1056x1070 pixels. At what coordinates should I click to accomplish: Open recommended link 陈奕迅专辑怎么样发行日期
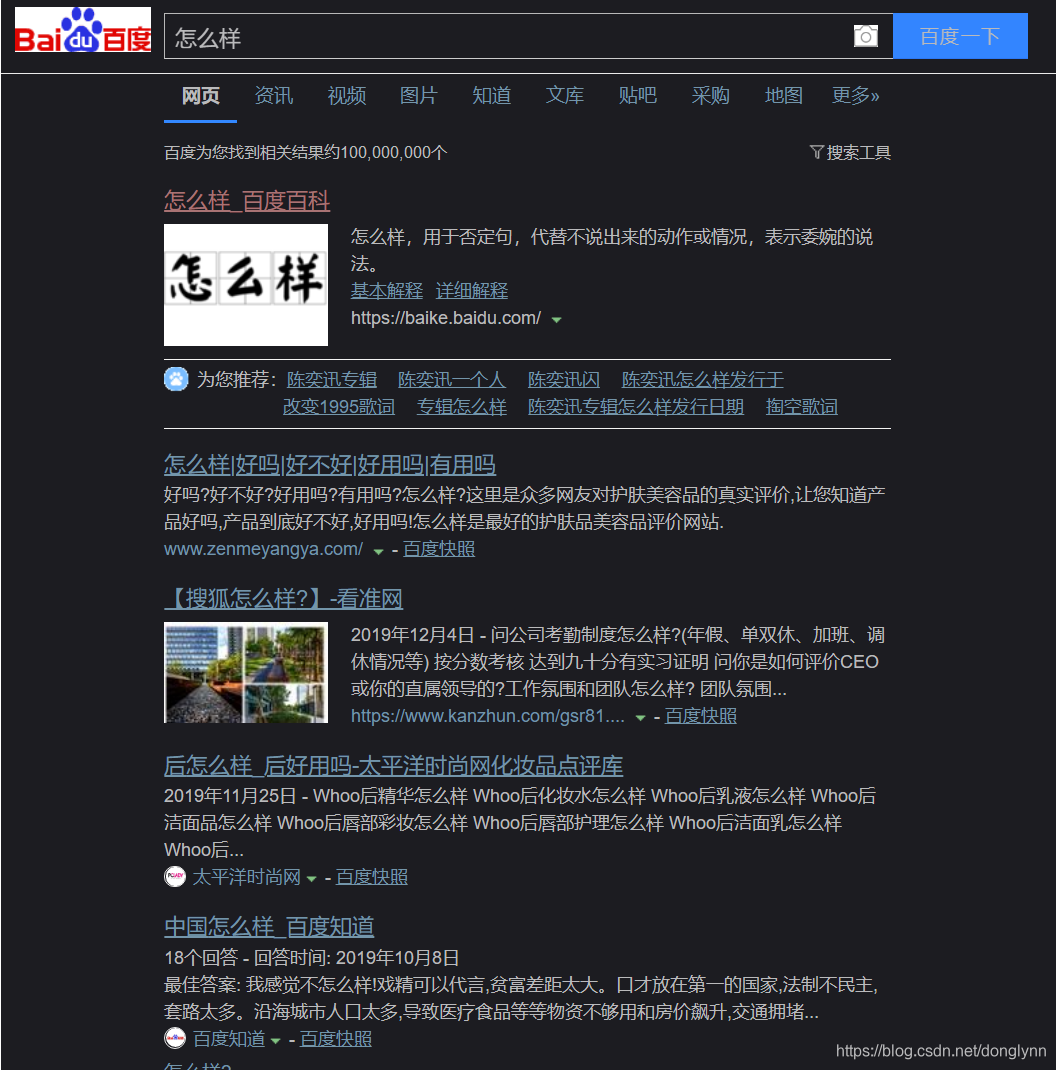pyautogui.click(x=636, y=407)
